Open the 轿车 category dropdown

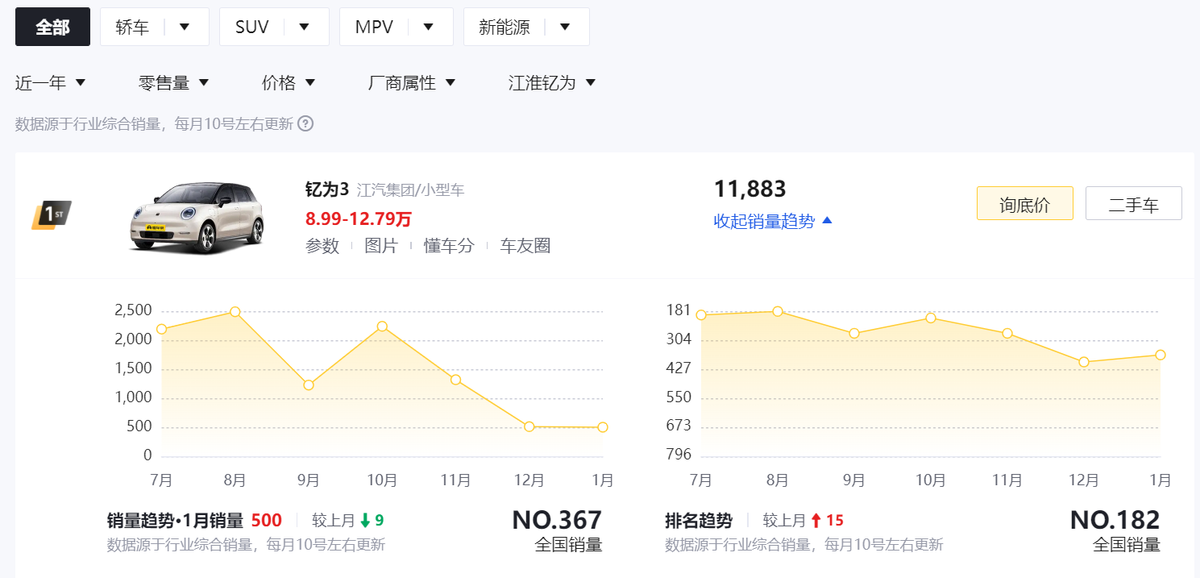(x=155, y=27)
